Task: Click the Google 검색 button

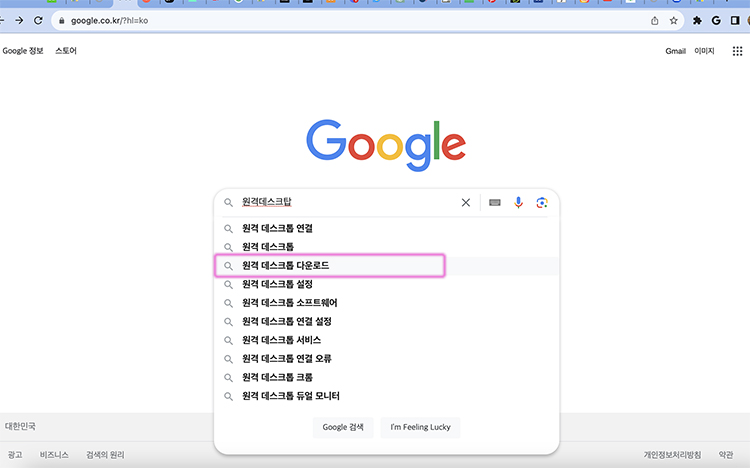Action: [x=343, y=427]
